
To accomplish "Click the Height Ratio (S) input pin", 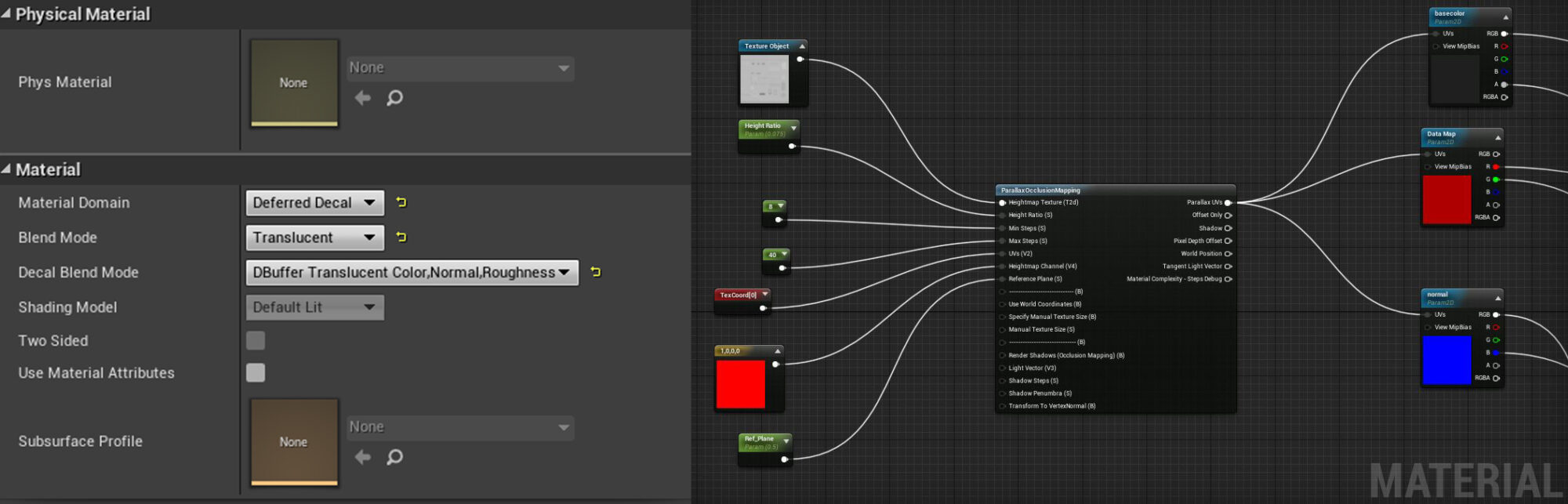I will click(1002, 215).
